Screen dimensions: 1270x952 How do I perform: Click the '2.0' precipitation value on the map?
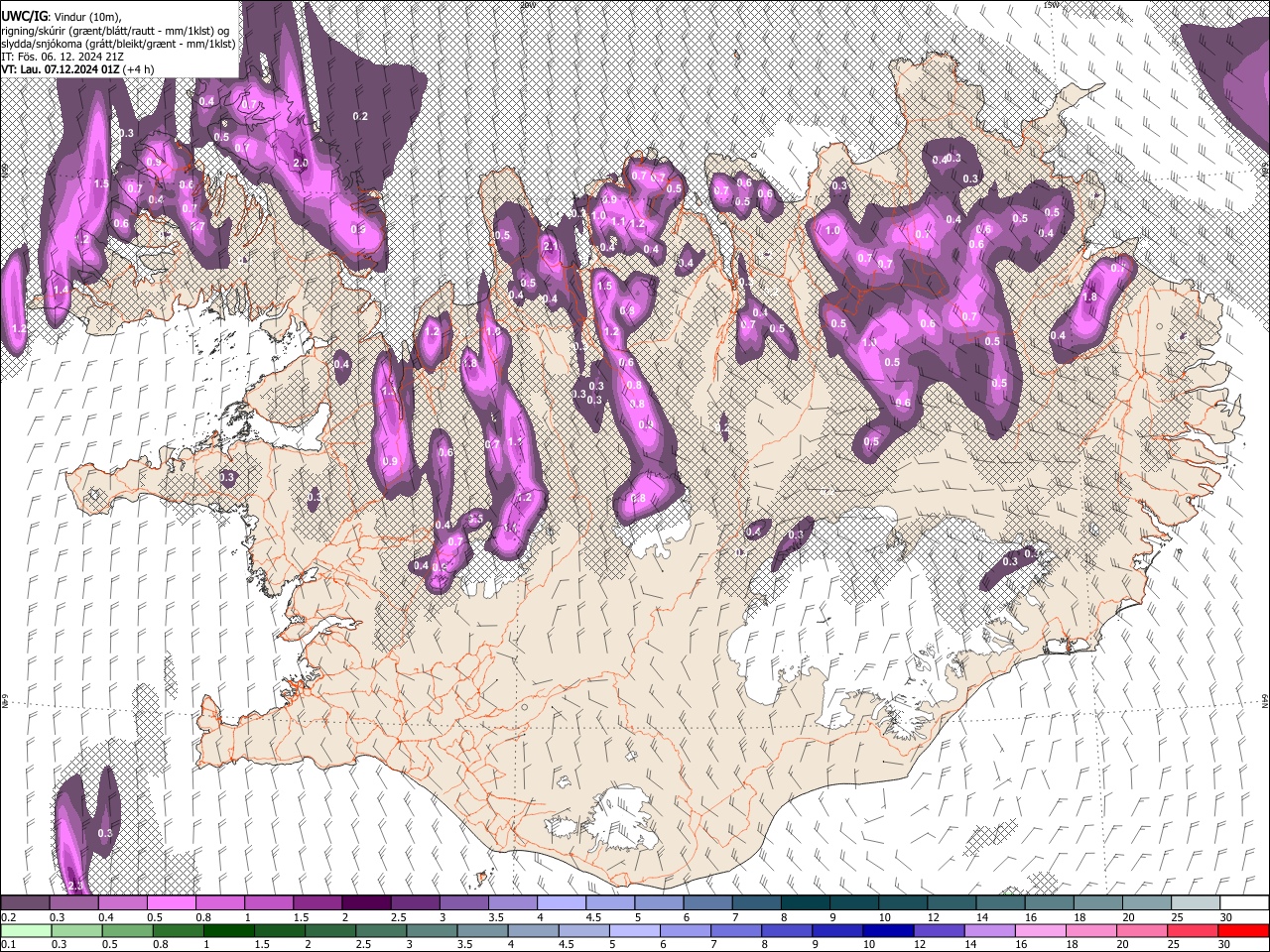302,163
